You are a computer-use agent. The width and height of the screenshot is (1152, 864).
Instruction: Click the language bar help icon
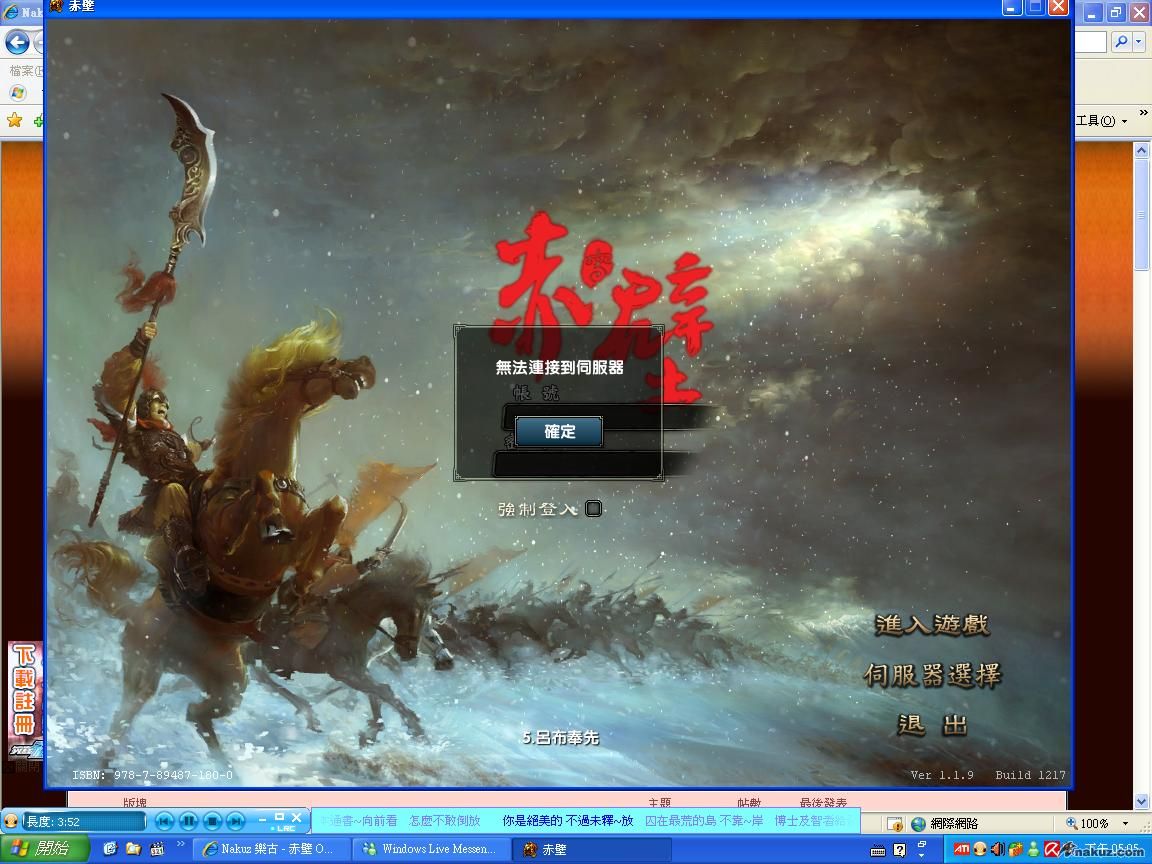(x=900, y=850)
